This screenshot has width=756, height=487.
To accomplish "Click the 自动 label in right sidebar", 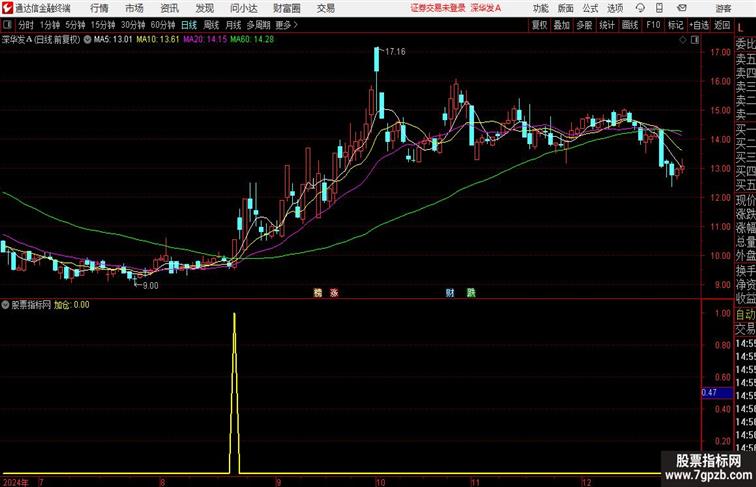I will pos(745,314).
